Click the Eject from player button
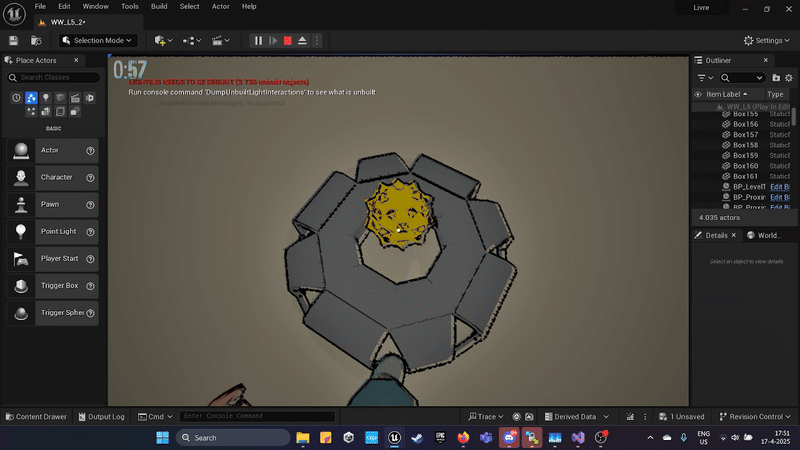 (302, 41)
